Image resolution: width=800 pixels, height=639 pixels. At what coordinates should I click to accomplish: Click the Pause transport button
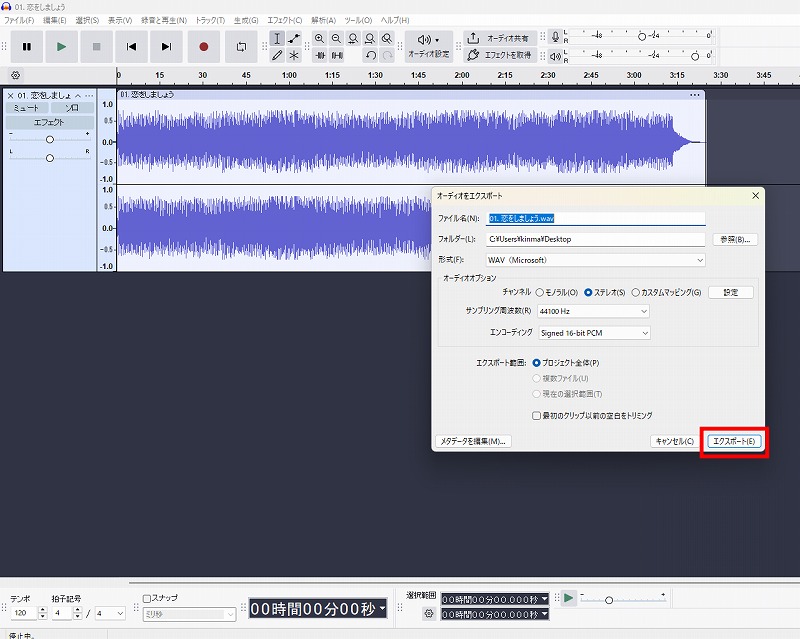point(27,46)
